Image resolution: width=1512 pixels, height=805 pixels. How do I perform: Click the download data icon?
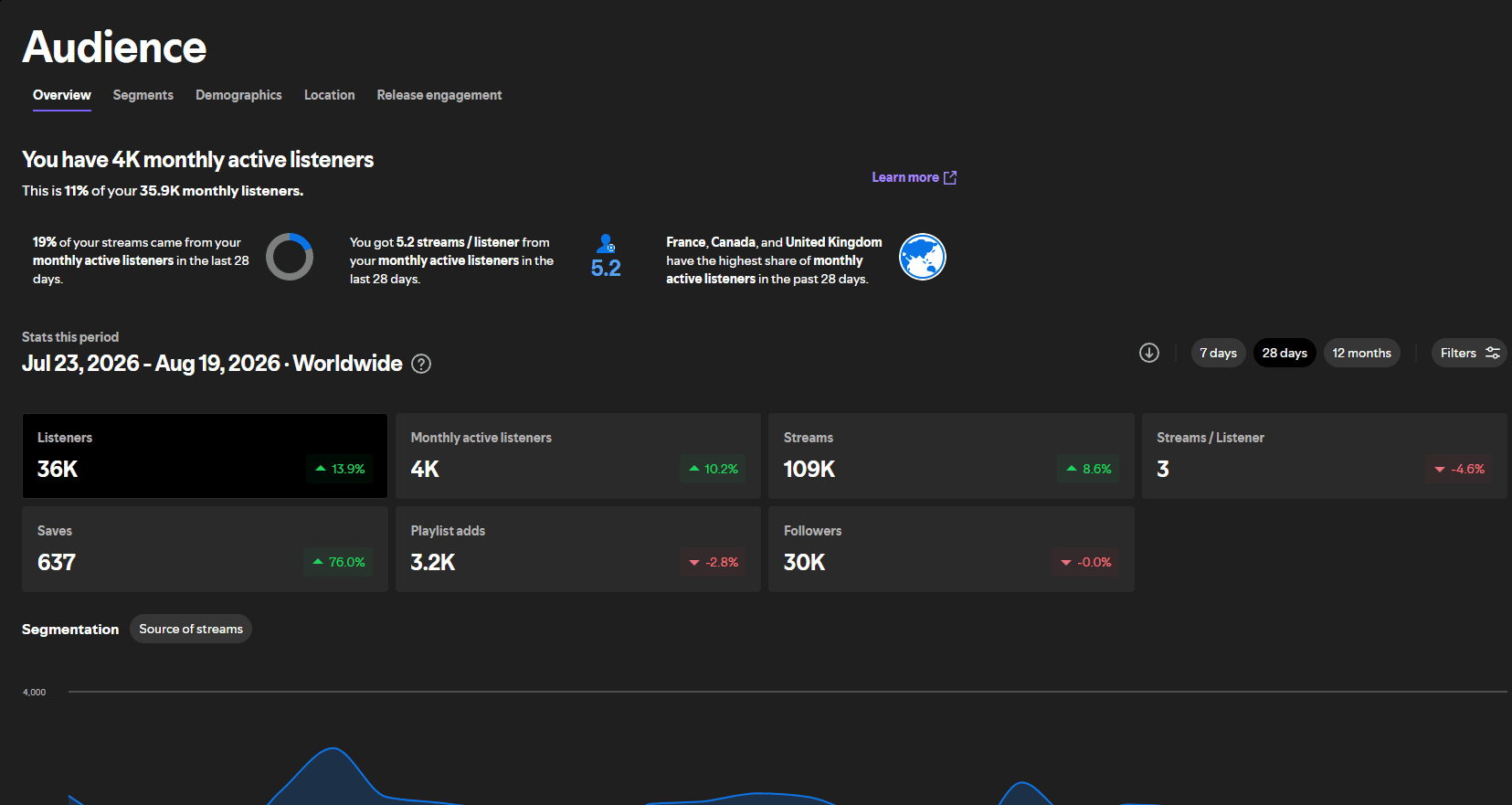pyautogui.click(x=1149, y=353)
